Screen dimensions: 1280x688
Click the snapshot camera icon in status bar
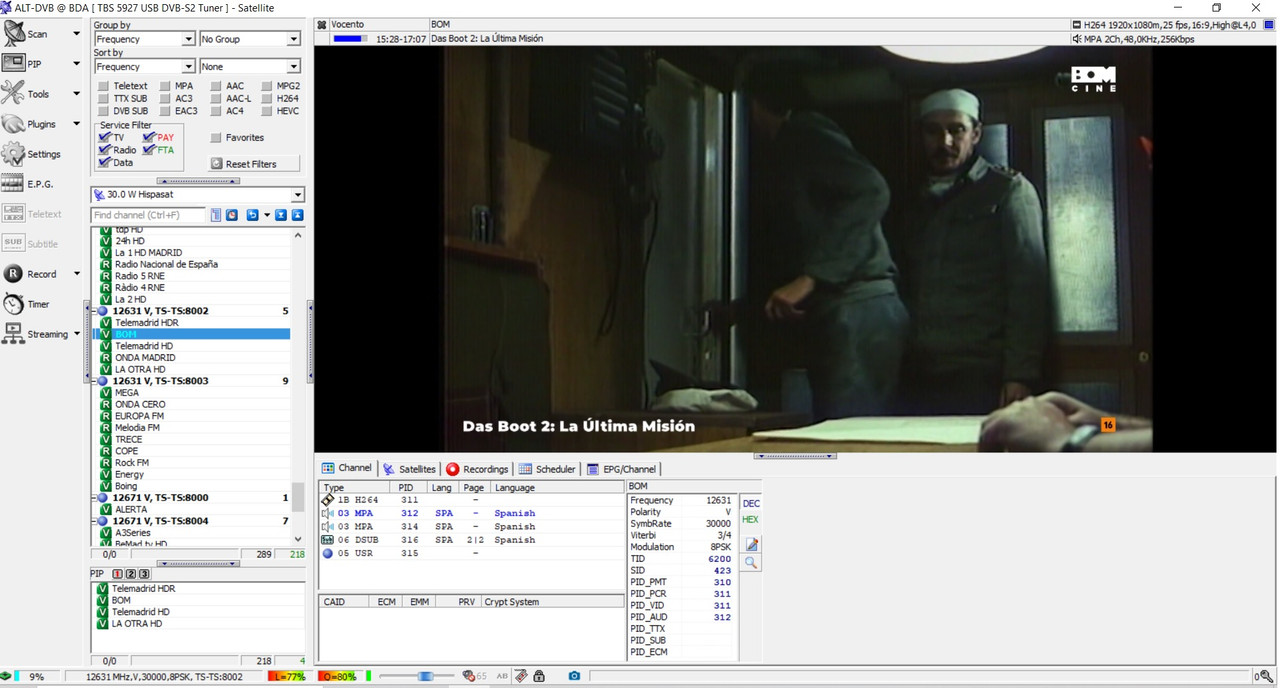[x=574, y=677]
